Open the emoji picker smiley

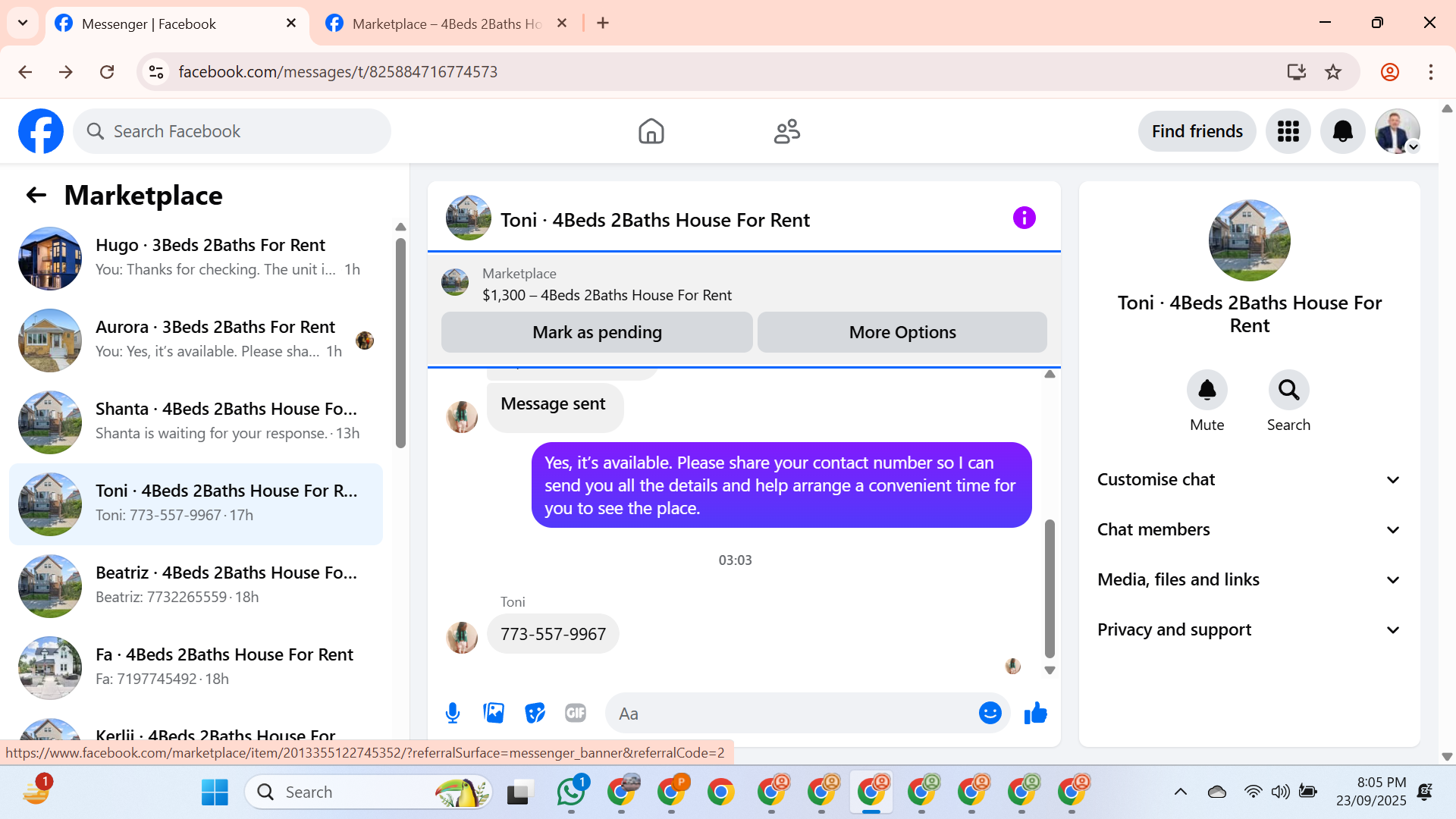(990, 713)
